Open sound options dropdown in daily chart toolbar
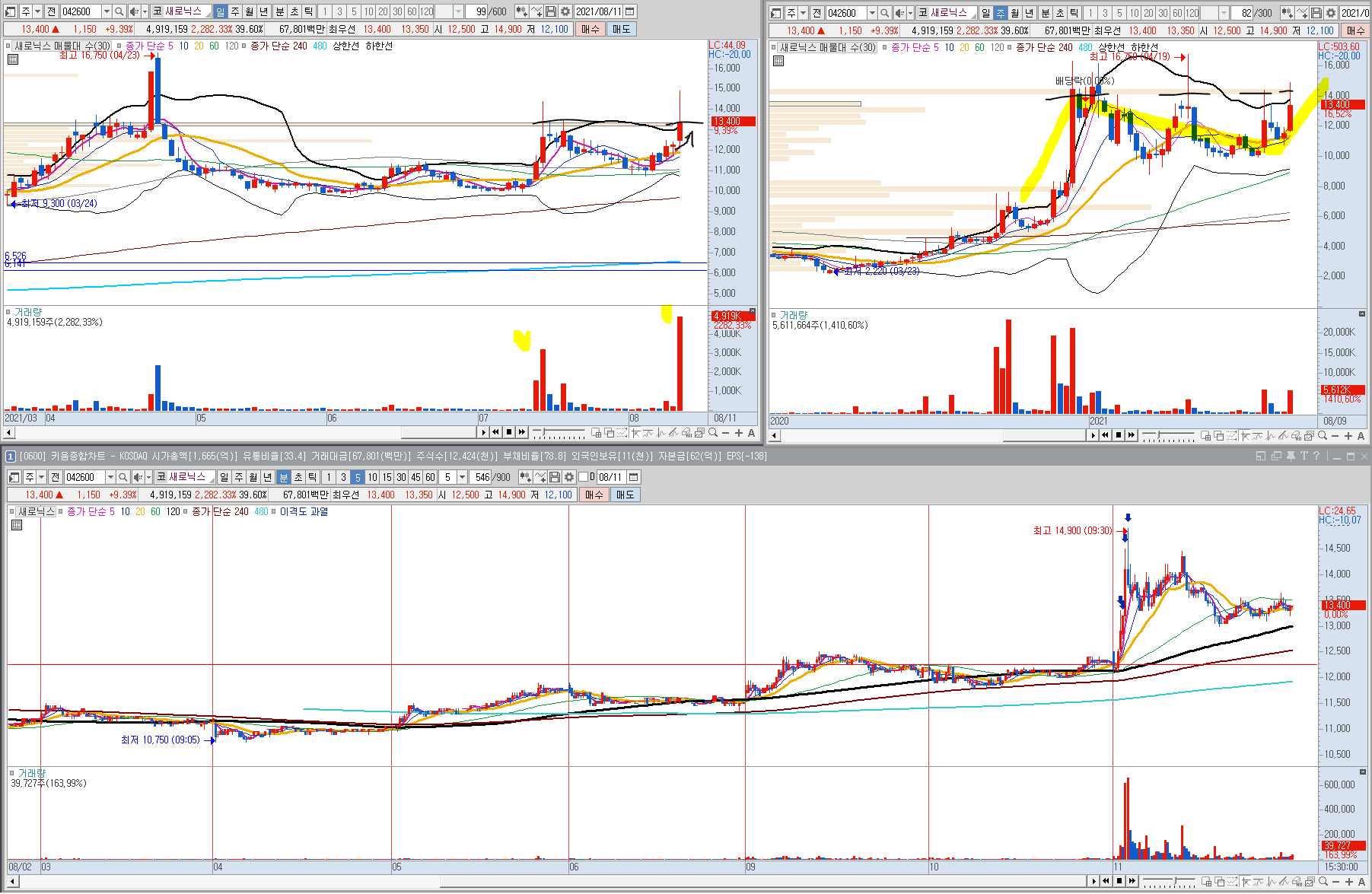Screen dimensions: 1372x894 (145, 11)
